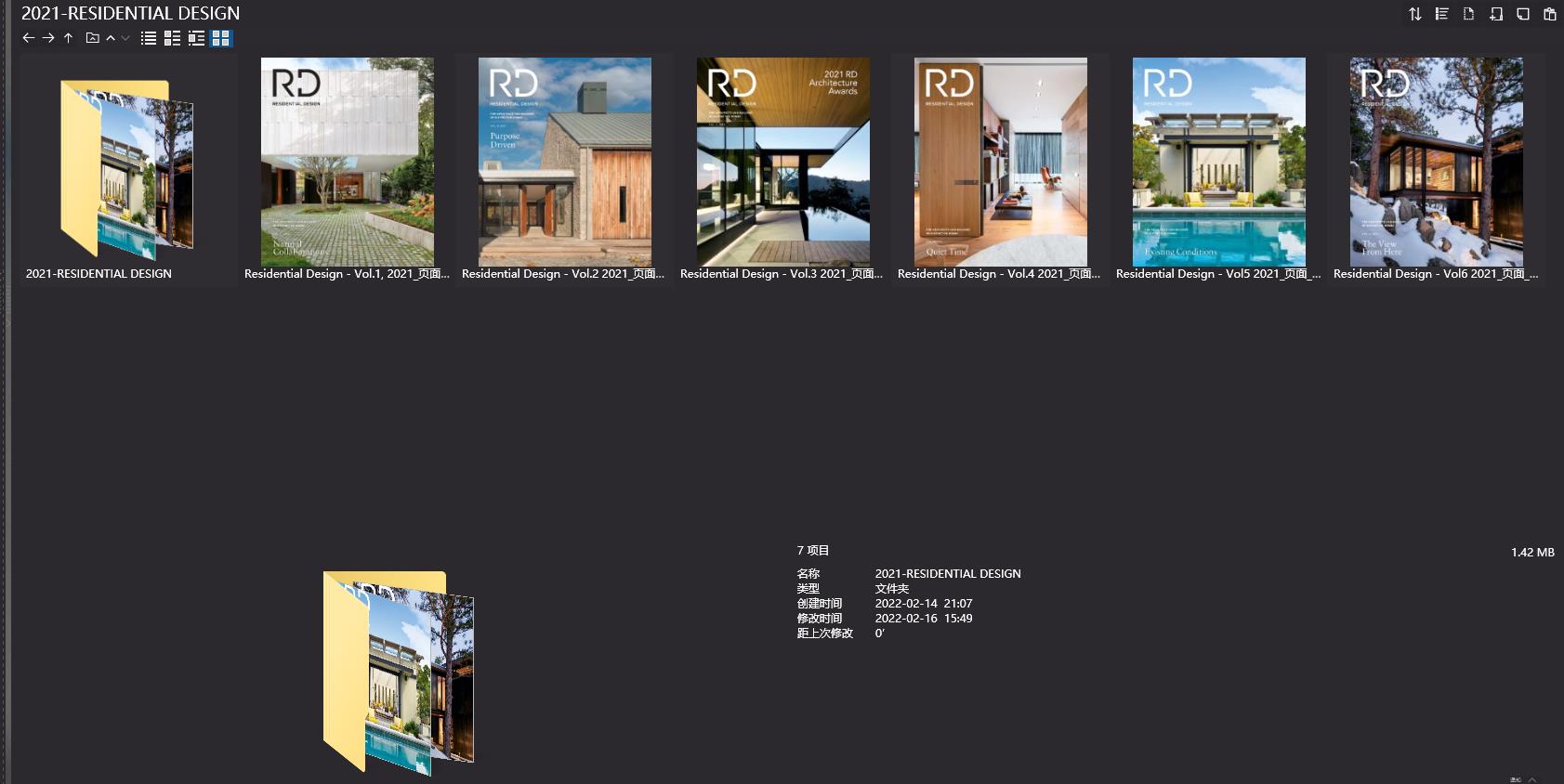Select the Residential Design Vol5 pool cover thumbnail
This screenshot has height=784, width=1564.
pyautogui.click(x=1219, y=162)
